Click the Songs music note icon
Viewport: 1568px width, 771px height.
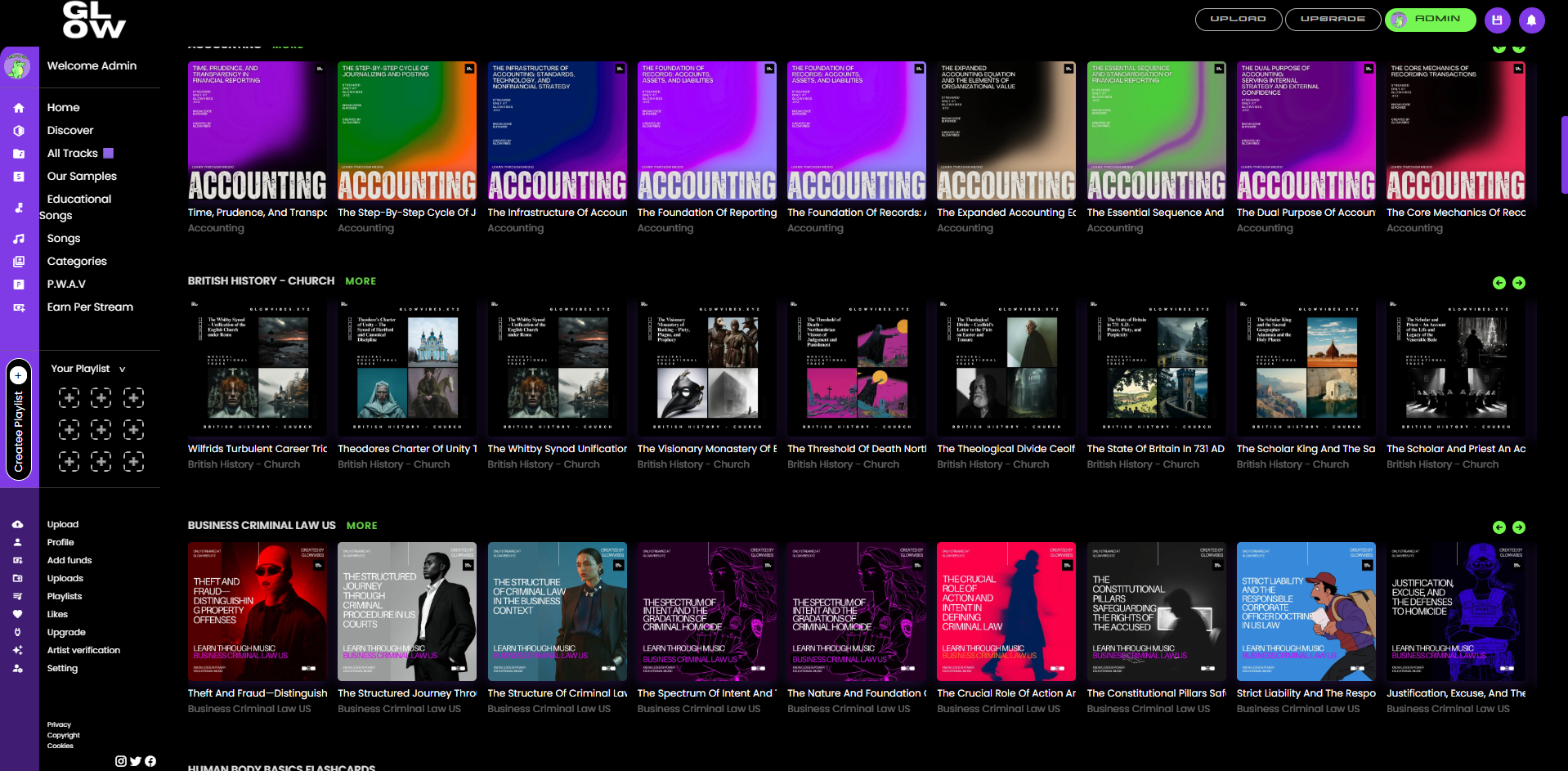point(19,239)
